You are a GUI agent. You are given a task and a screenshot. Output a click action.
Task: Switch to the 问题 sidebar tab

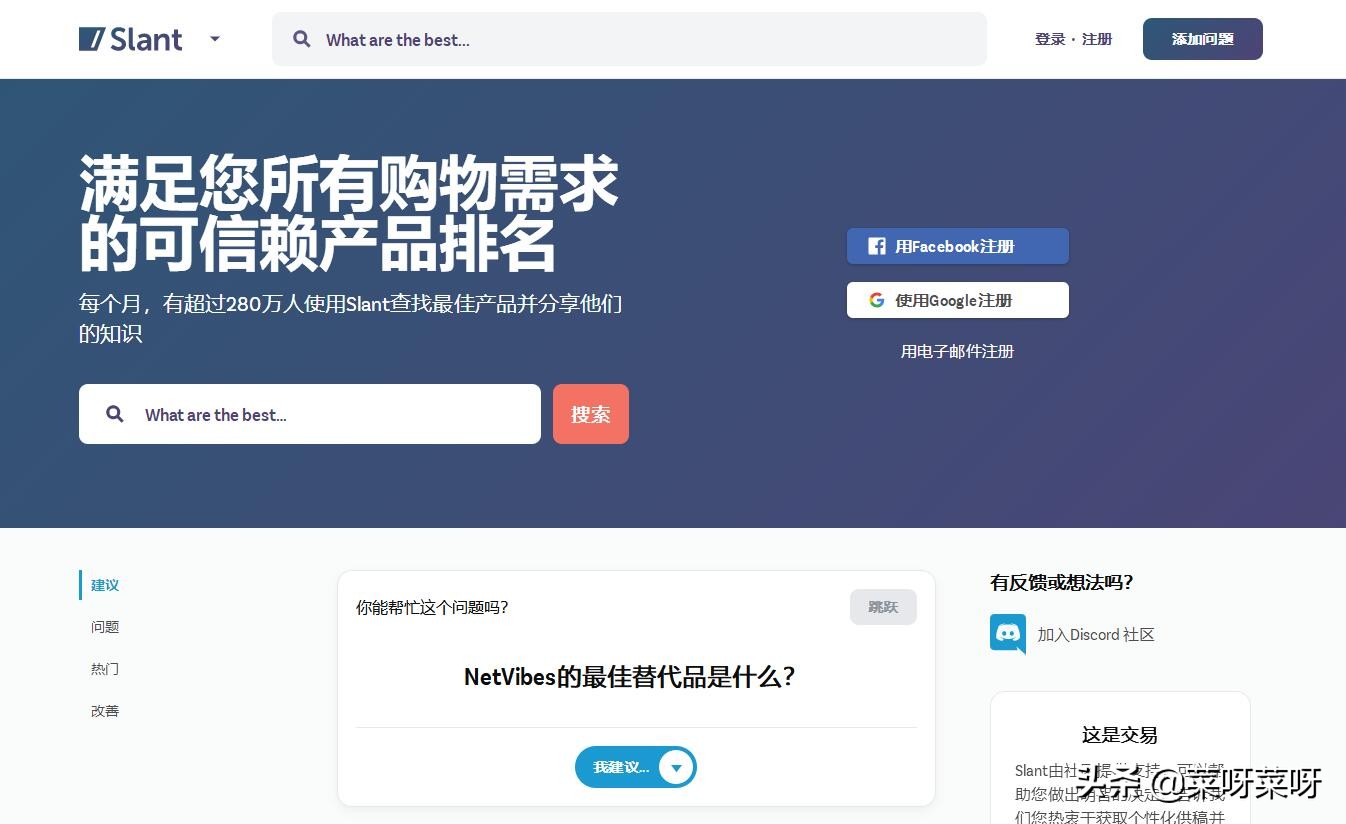pyautogui.click(x=104, y=627)
